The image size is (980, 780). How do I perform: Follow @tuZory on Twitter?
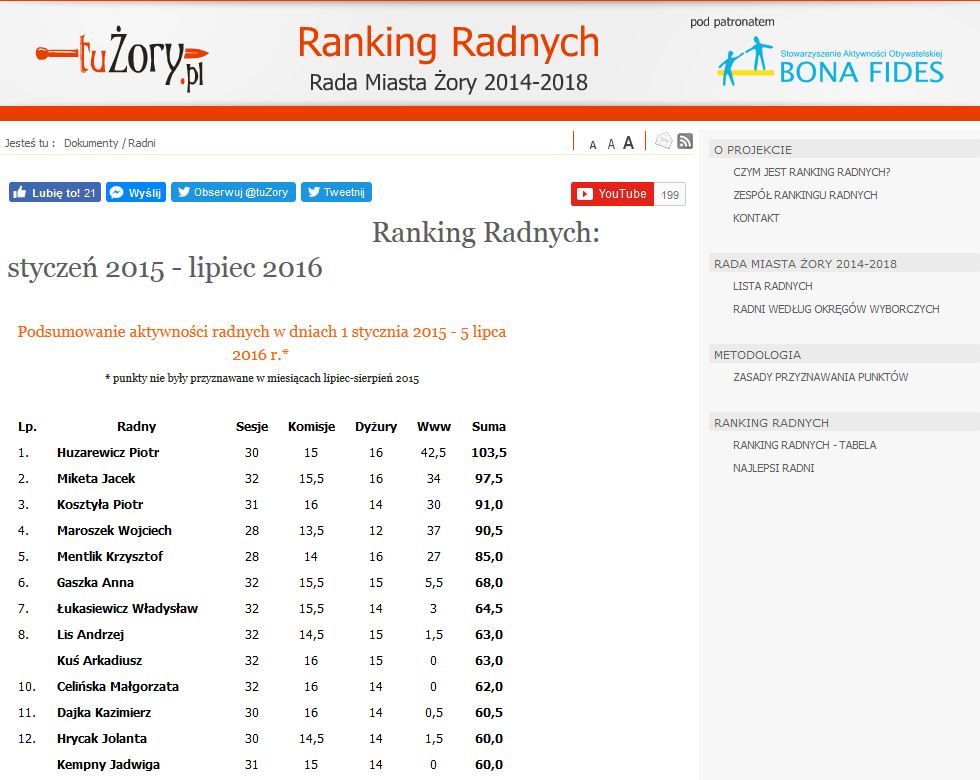tap(233, 193)
